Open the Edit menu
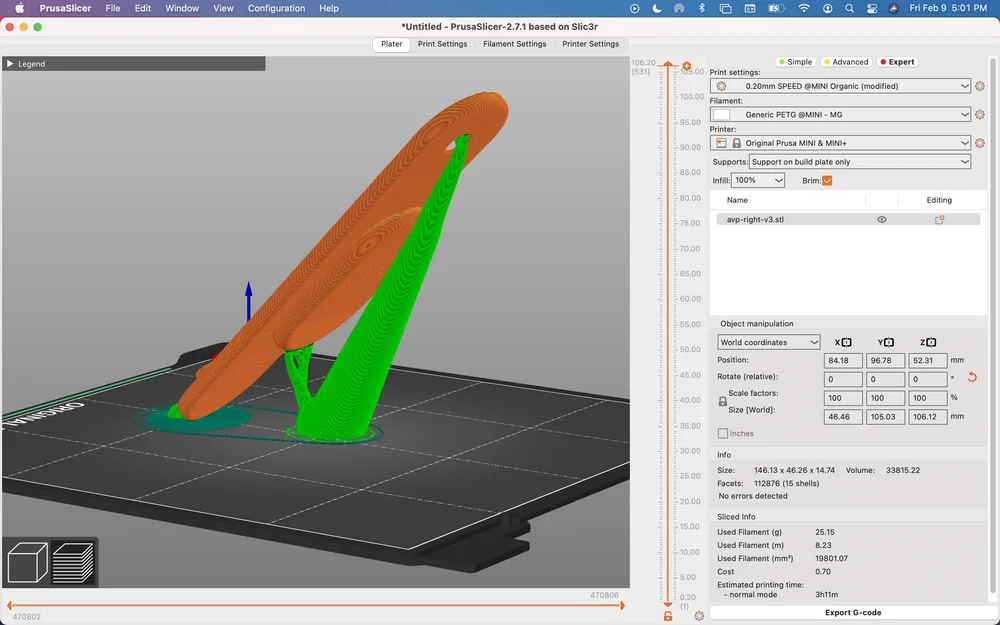The image size is (1000, 625). point(143,8)
